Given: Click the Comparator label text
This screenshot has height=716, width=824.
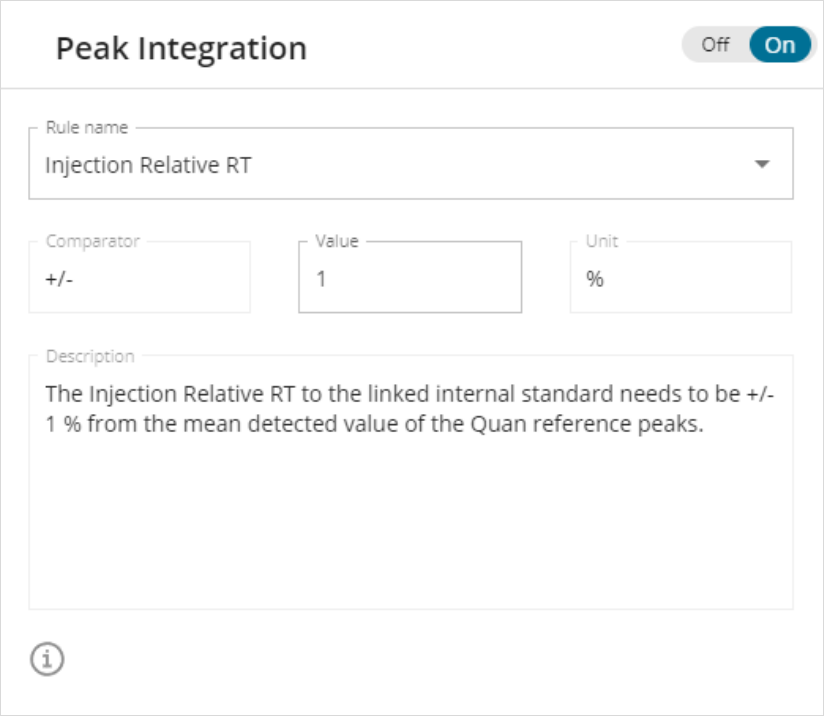Looking at the screenshot, I should click(x=93, y=241).
